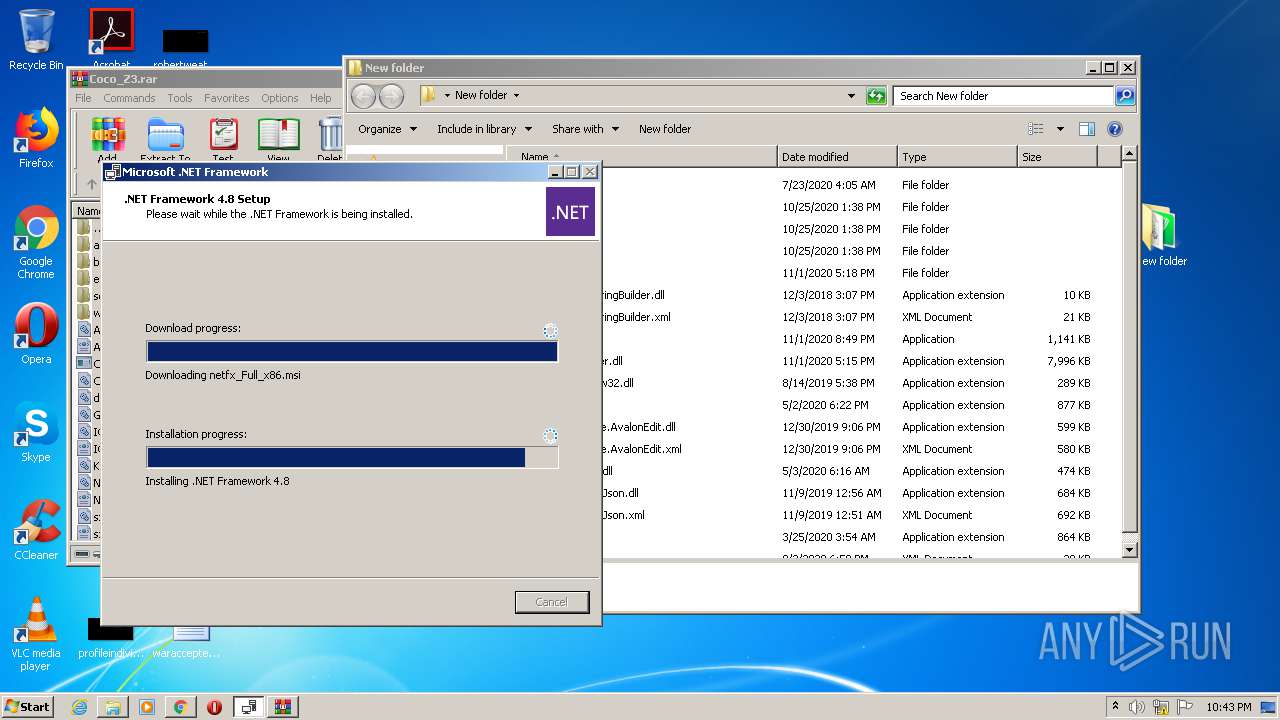The width and height of the screenshot is (1280, 720).
Task: Cancel the .NET Framework setup
Action: (552, 602)
